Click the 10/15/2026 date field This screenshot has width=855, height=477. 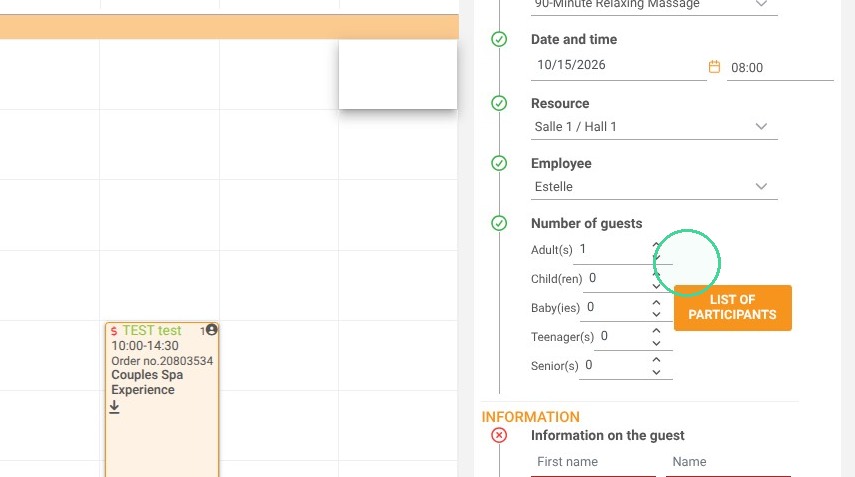pos(618,65)
